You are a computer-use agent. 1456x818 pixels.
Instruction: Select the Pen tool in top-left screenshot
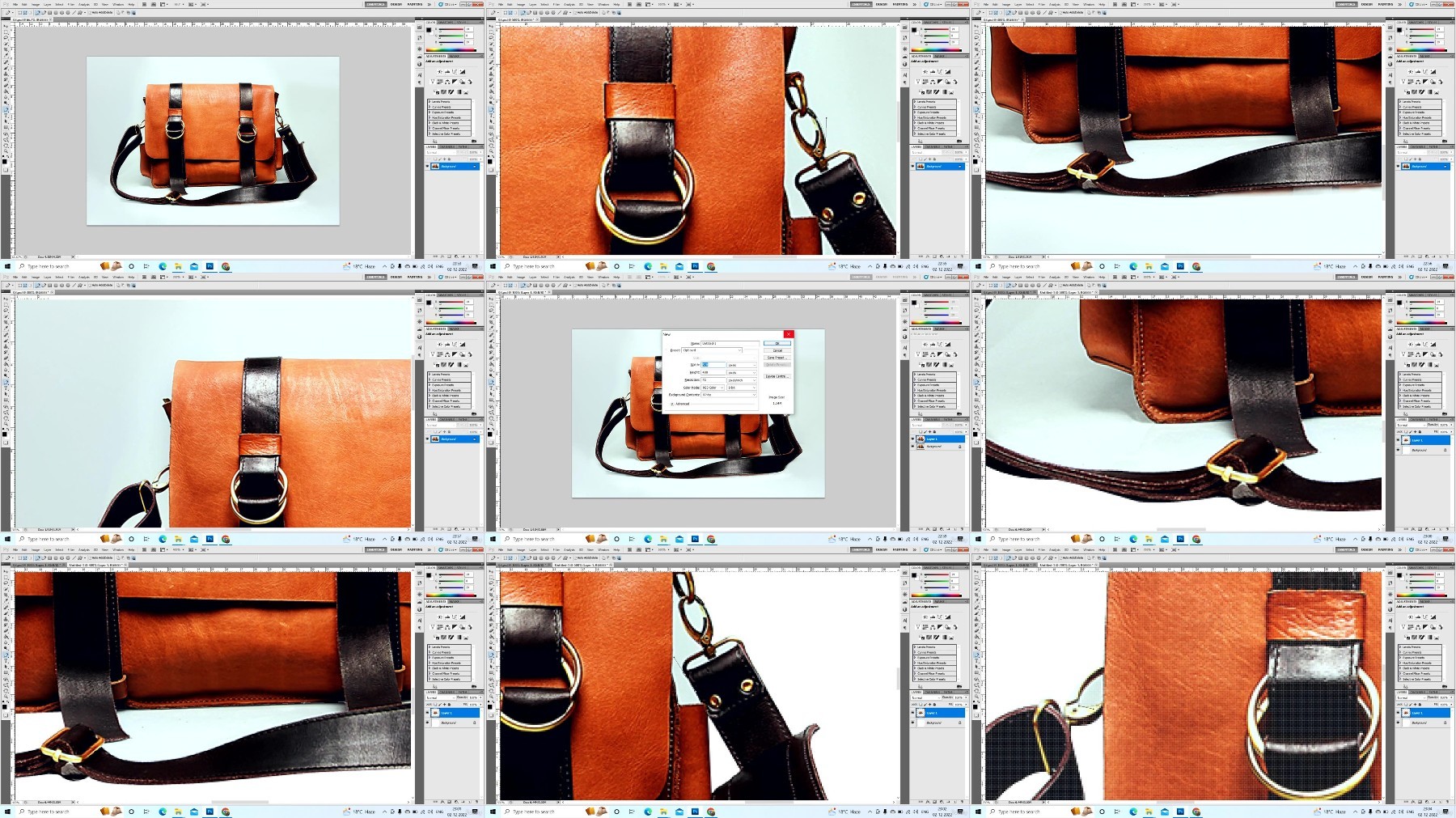click(6, 110)
